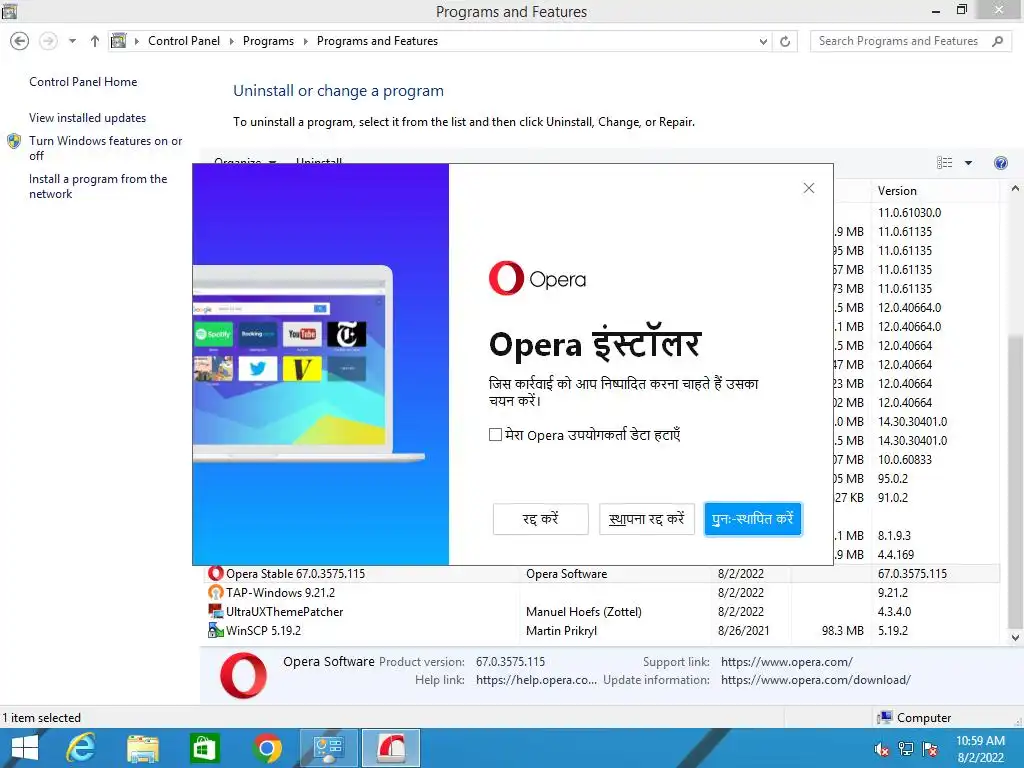Select Programs and Features breadcrumb
Image resolution: width=1024 pixels, height=768 pixels.
click(377, 41)
